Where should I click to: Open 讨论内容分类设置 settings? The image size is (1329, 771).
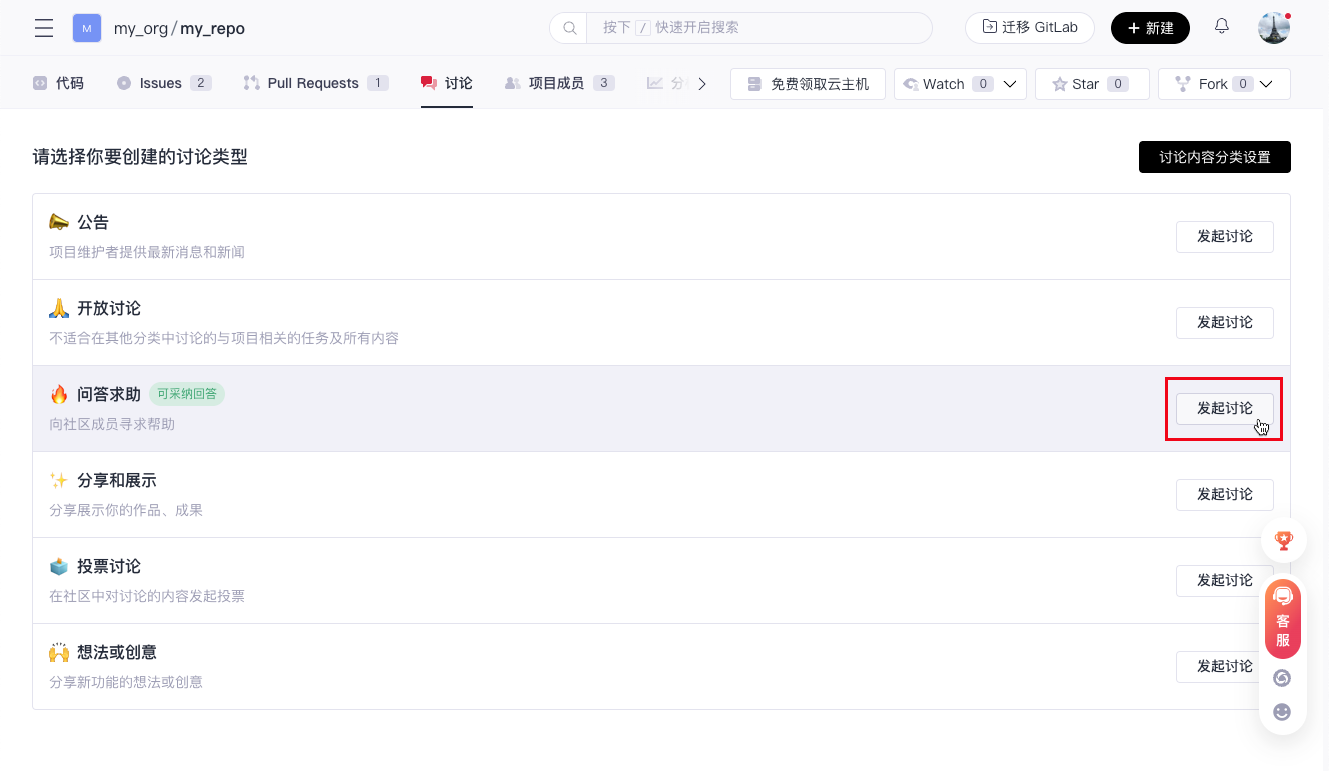(1214, 157)
